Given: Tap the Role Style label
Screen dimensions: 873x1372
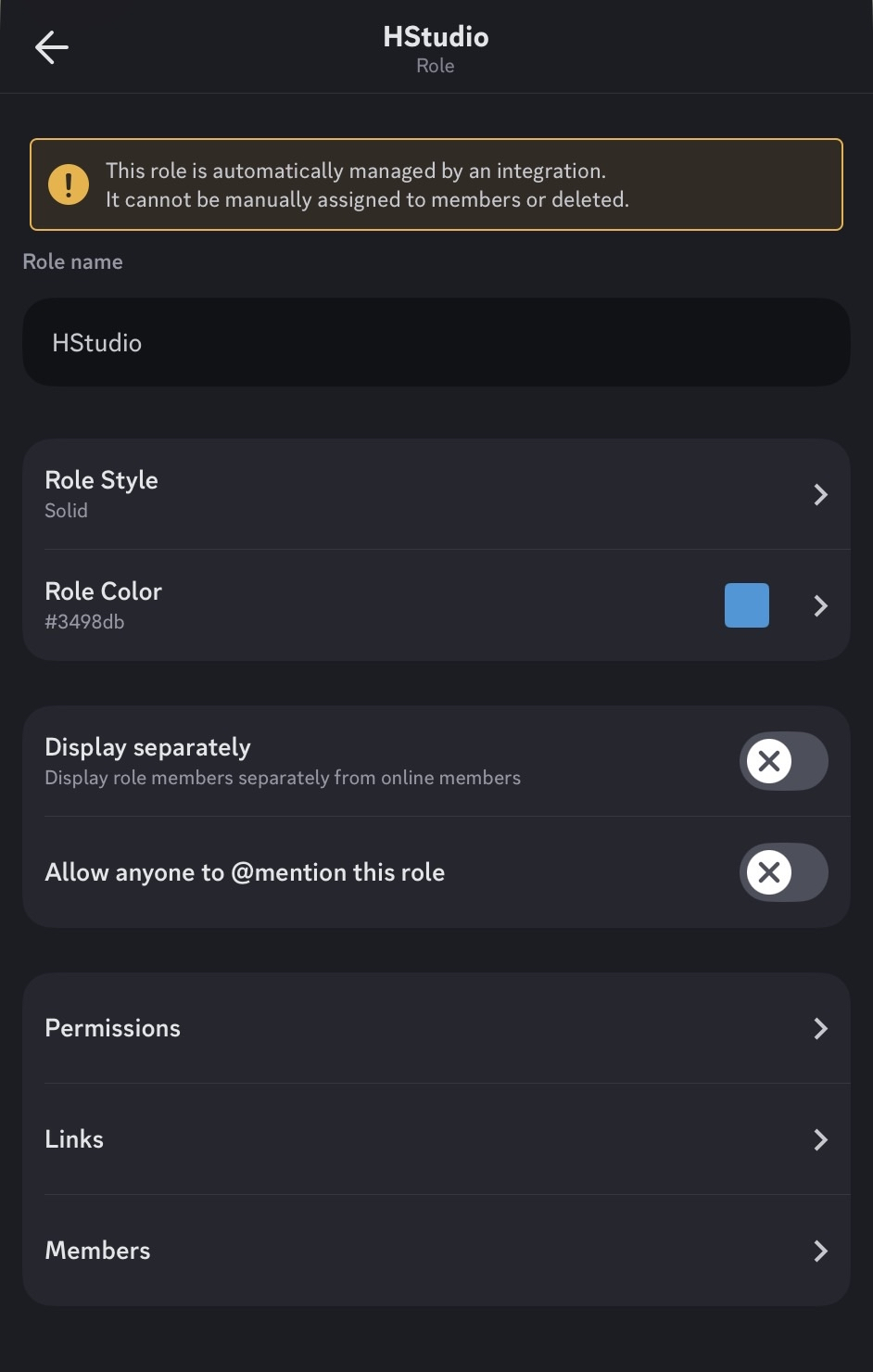Looking at the screenshot, I should [x=101, y=480].
